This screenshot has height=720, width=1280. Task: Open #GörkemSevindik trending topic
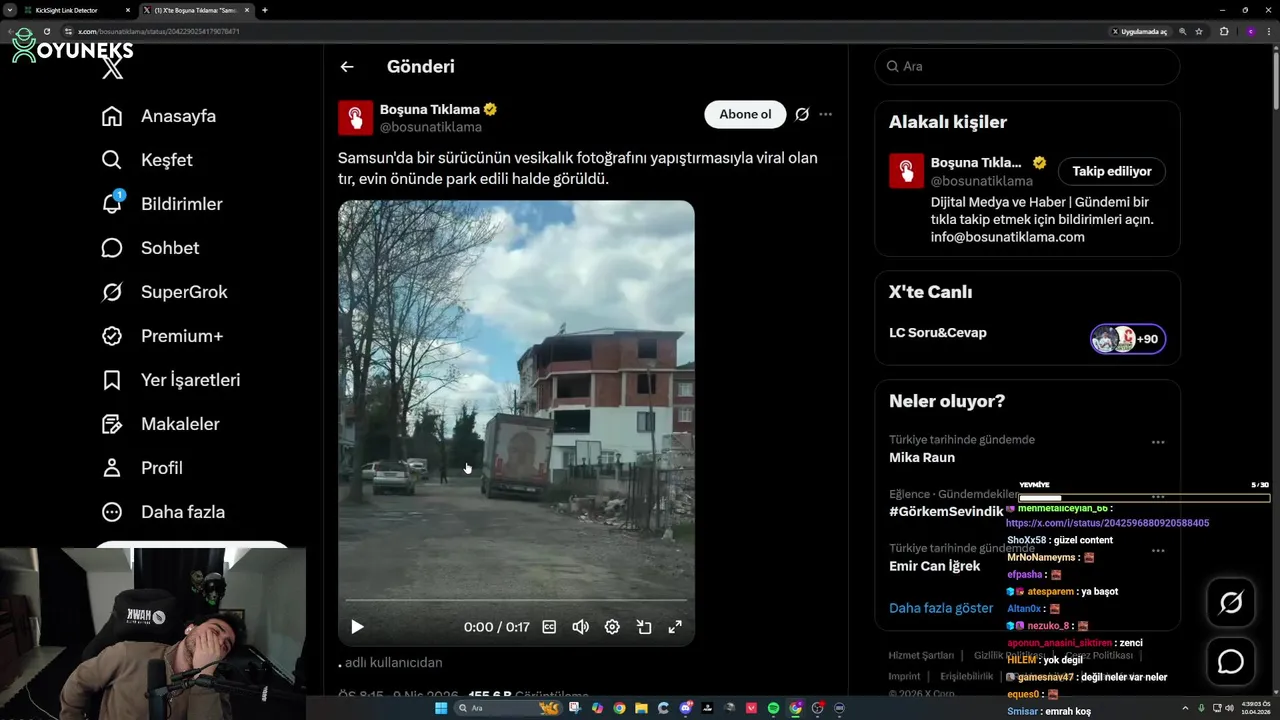tap(946, 511)
